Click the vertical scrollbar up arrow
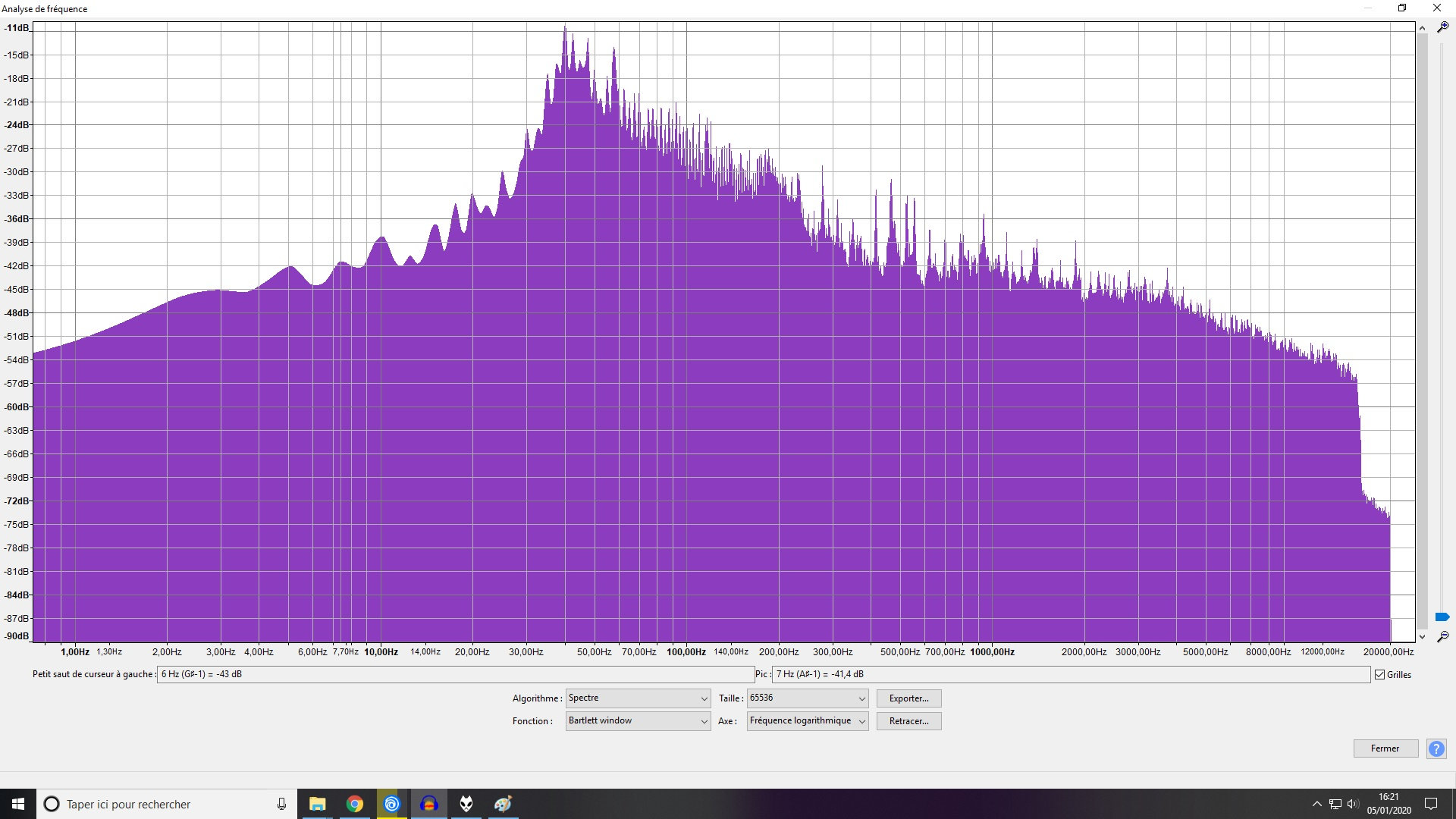1456x819 pixels. pyautogui.click(x=1422, y=28)
